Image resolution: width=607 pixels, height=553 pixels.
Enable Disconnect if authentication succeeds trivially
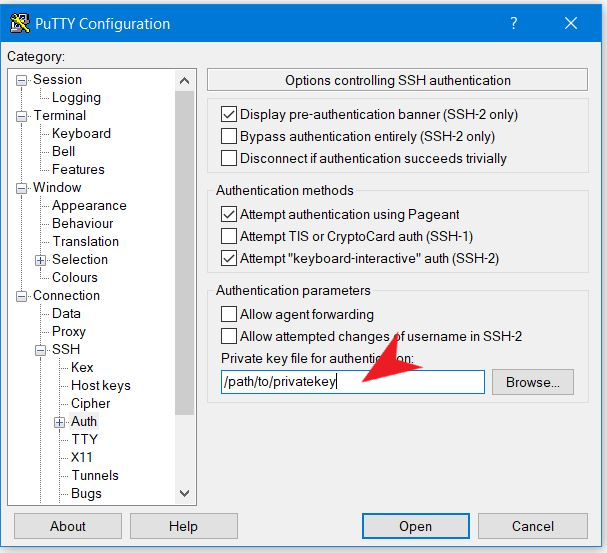(x=229, y=158)
